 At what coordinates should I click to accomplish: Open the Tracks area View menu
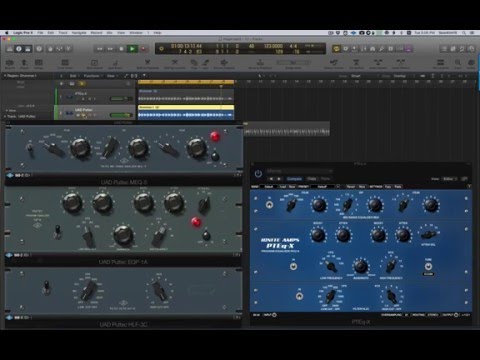tap(111, 76)
